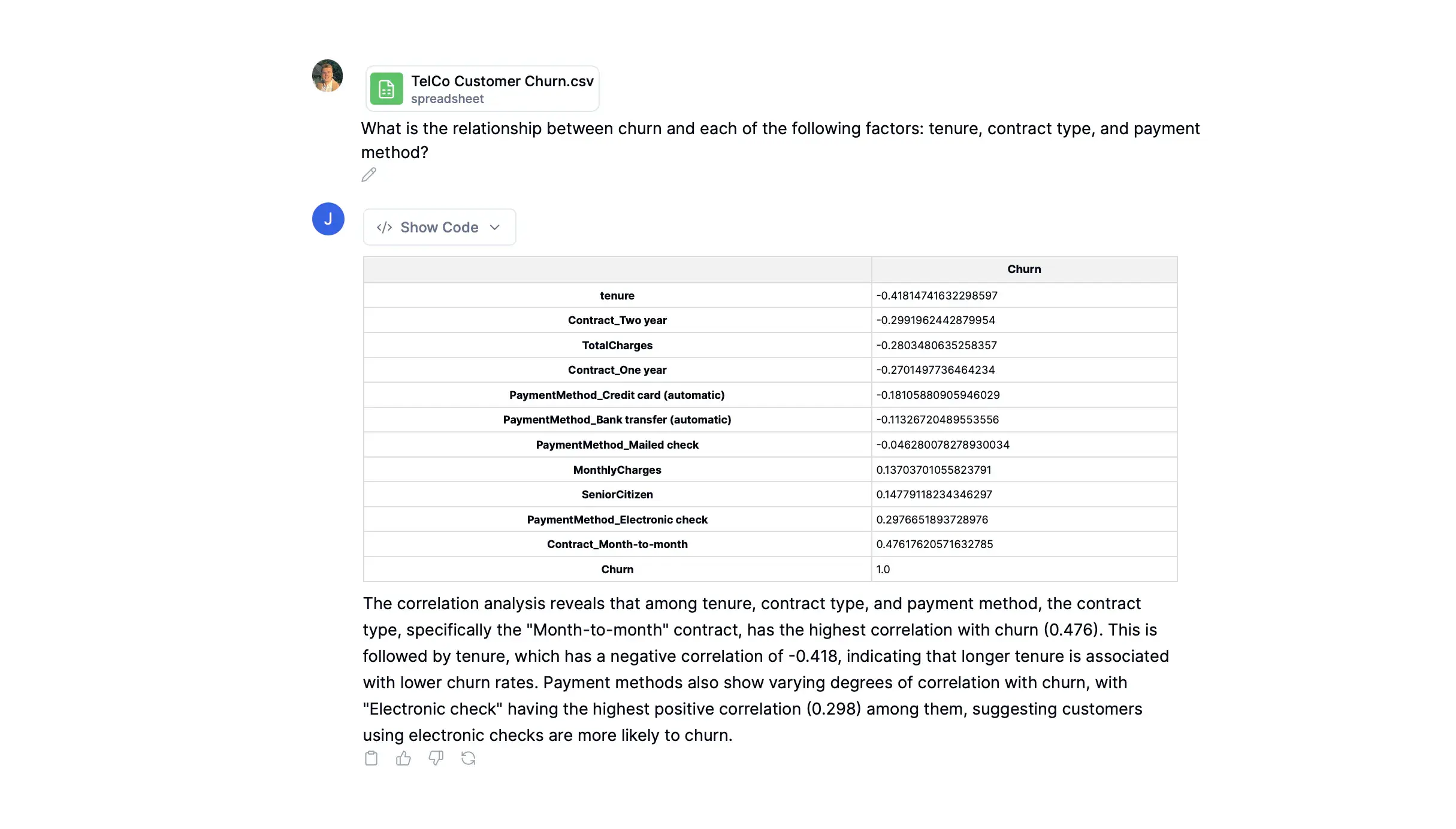Copy the response with clipboard icon

point(371,758)
